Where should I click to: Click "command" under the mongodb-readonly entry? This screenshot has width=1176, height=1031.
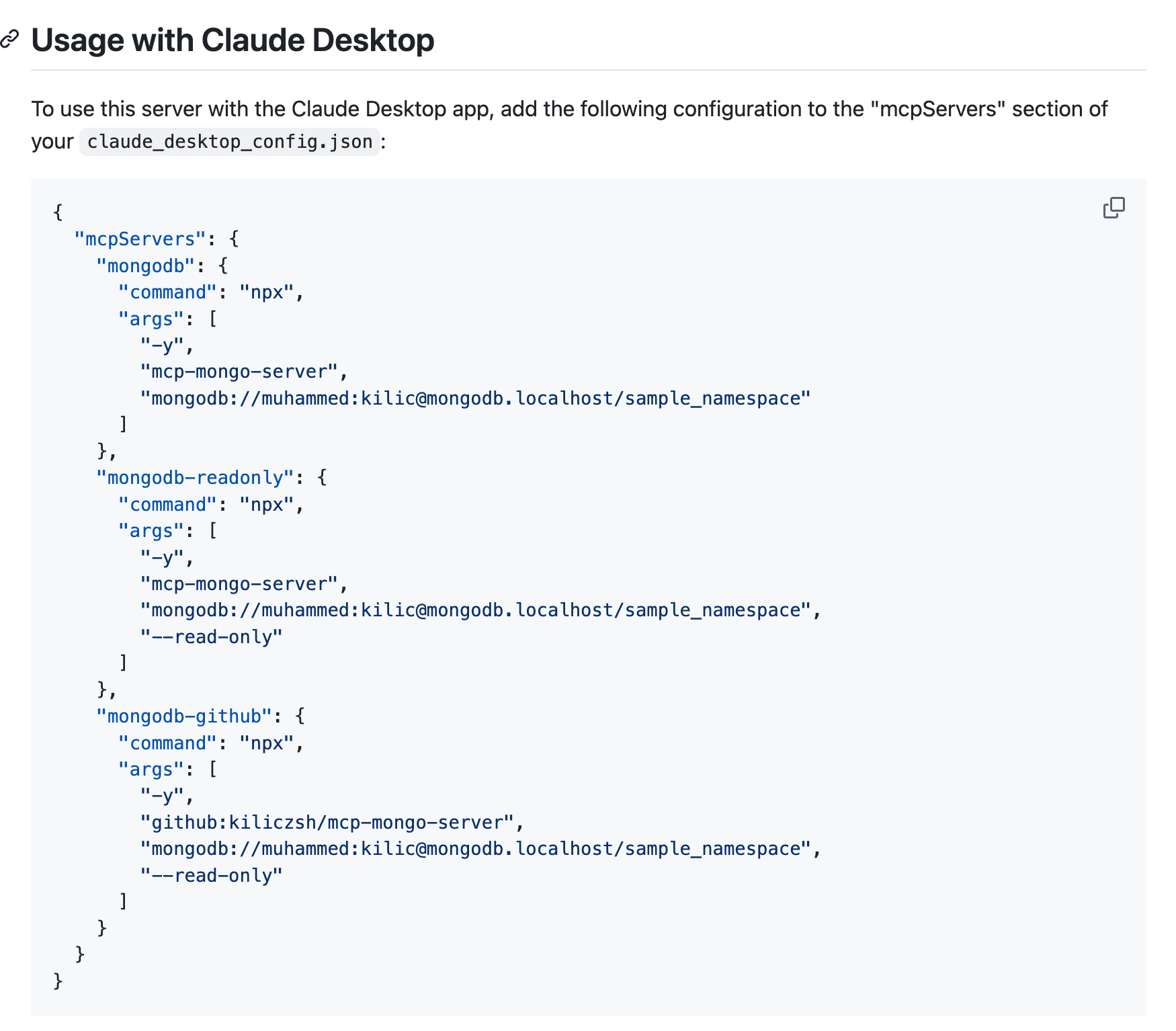coord(167,505)
